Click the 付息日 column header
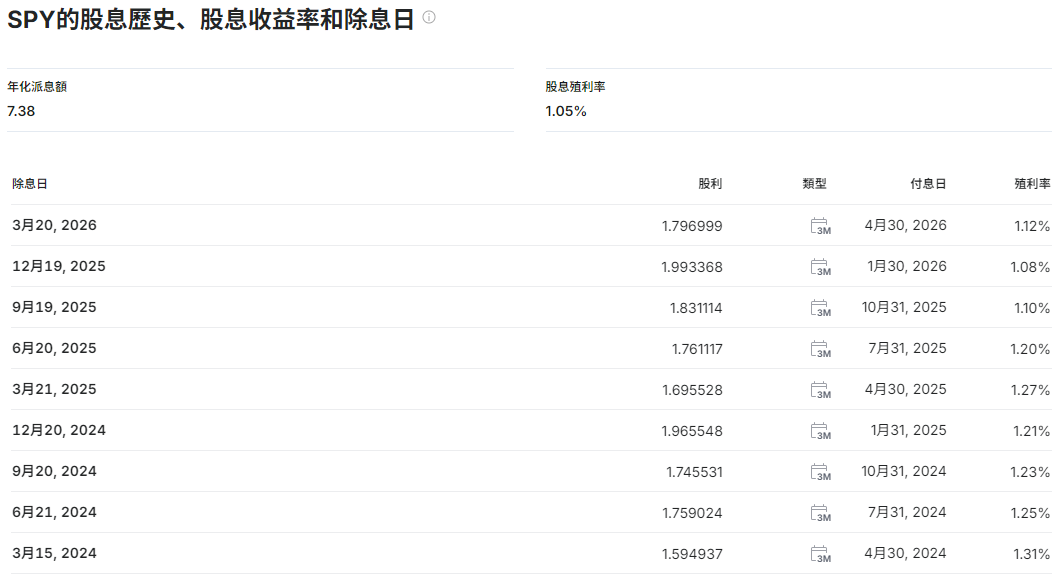Image resolution: width=1053 pixels, height=575 pixels. pyautogui.click(x=927, y=184)
